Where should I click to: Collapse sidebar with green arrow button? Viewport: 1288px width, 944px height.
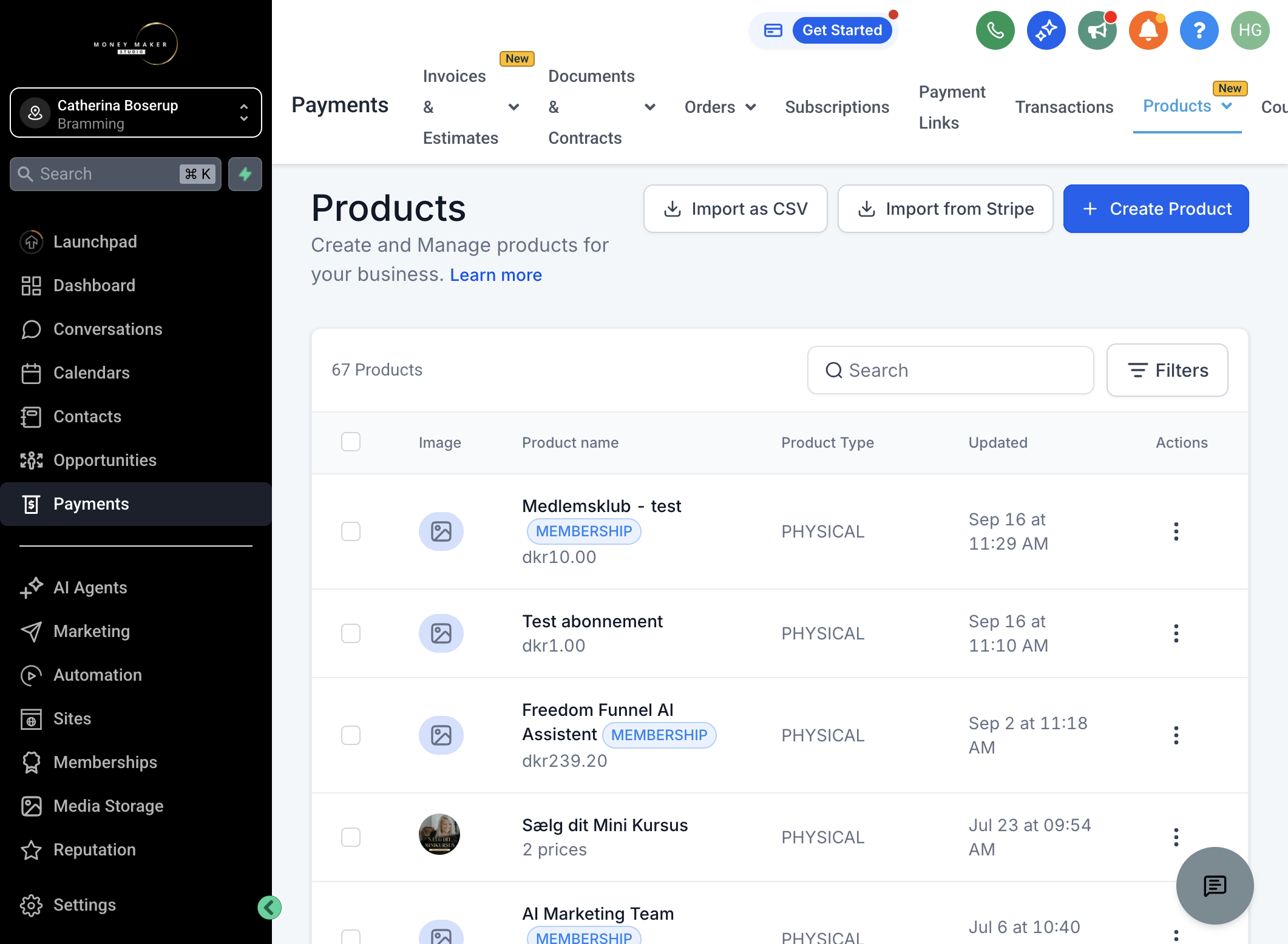(269, 908)
